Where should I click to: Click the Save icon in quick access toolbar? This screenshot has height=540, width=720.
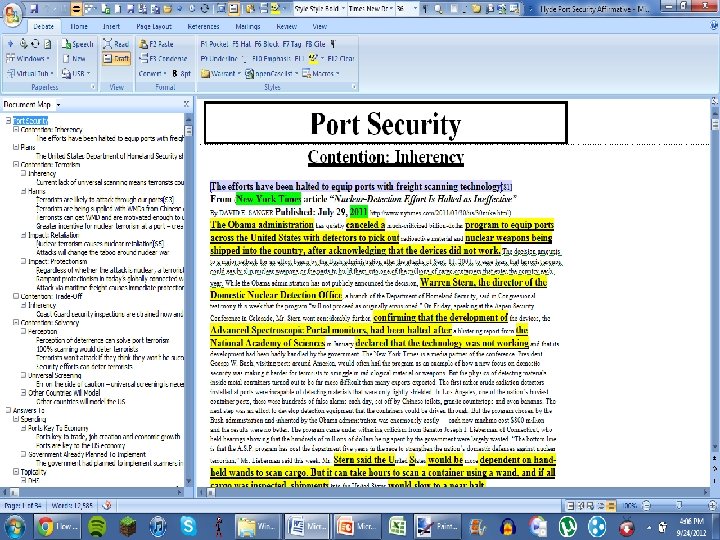(34, 8)
